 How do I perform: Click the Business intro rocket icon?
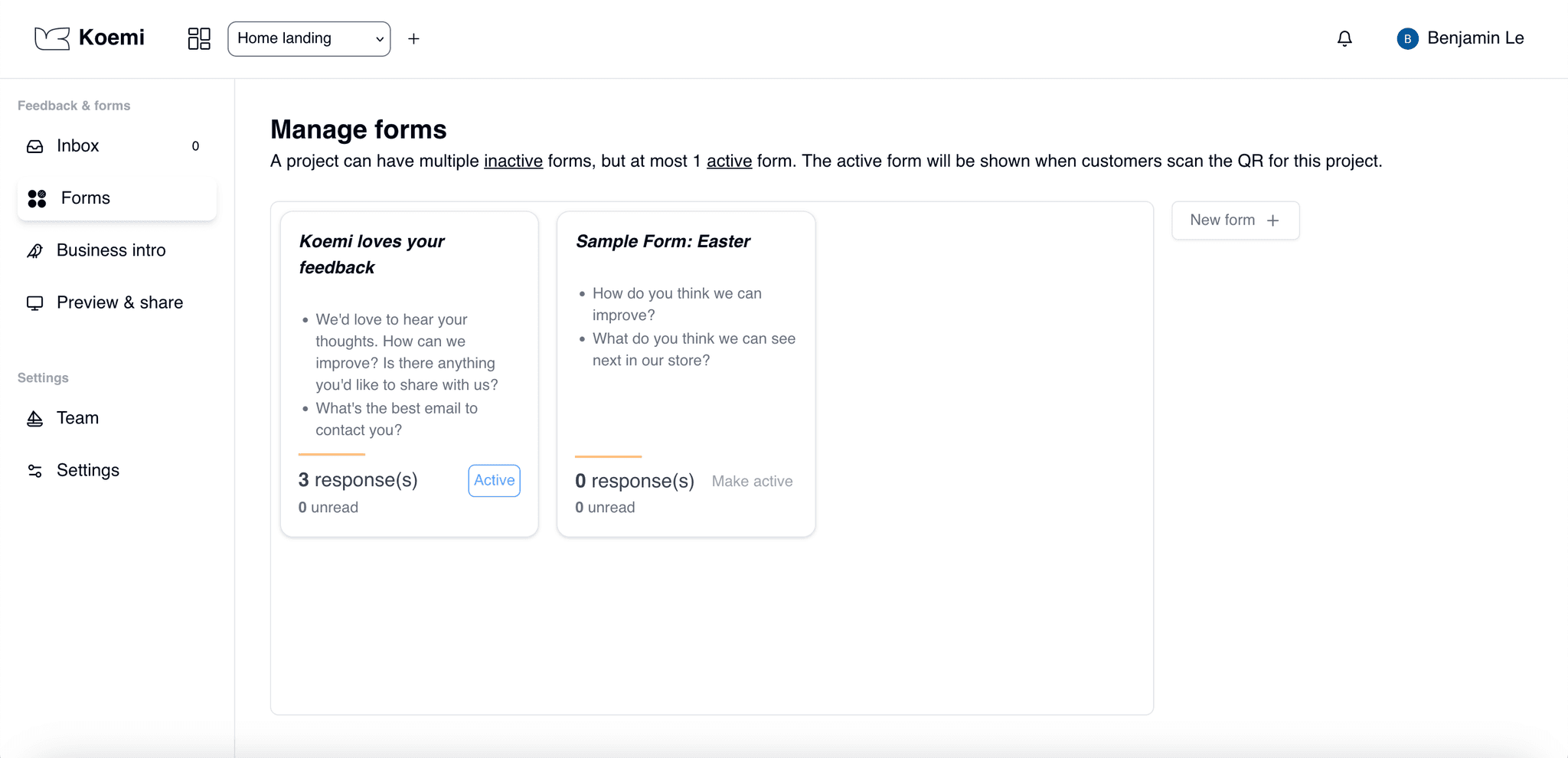35,251
